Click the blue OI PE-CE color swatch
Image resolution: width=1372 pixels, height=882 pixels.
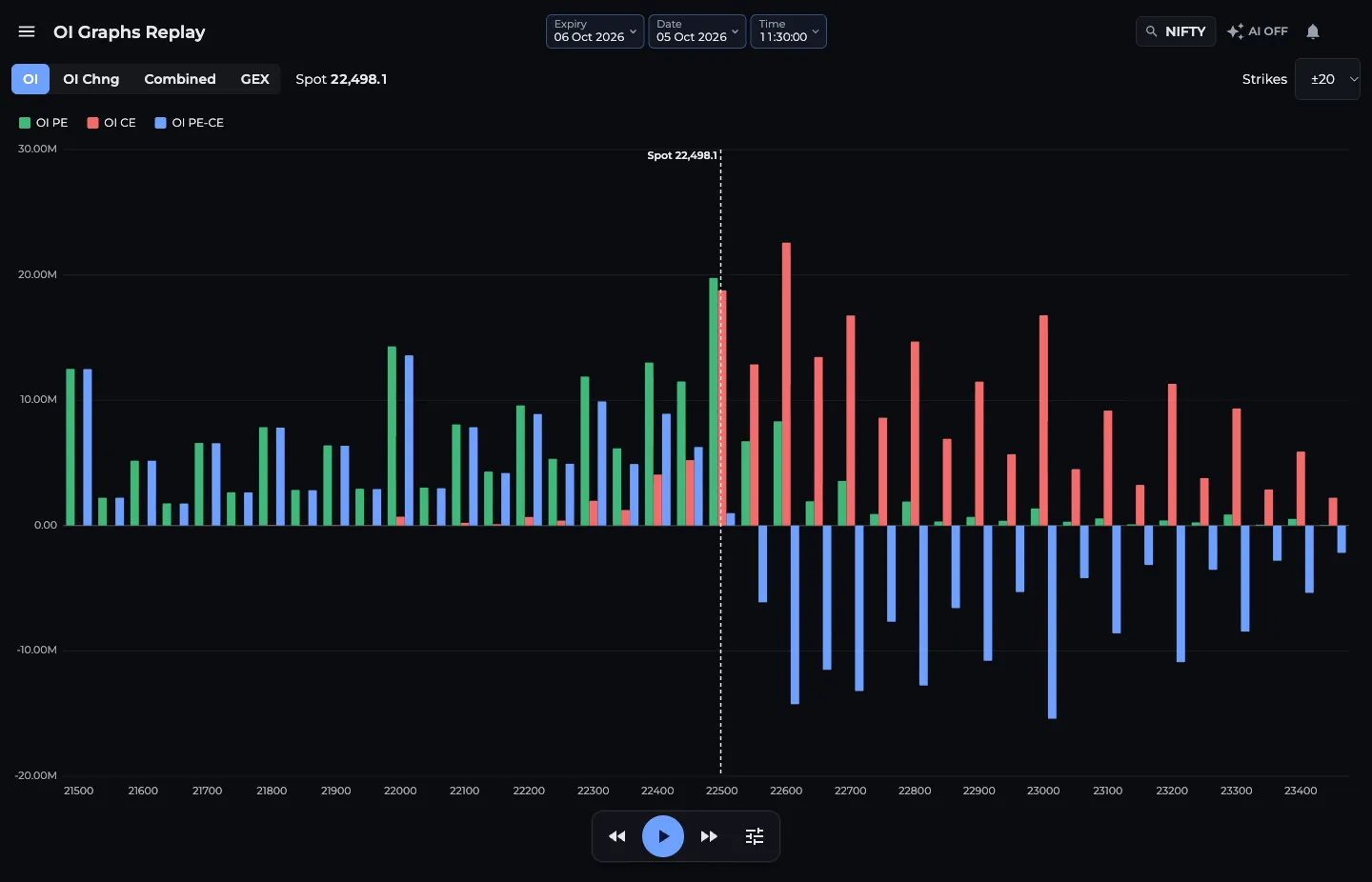coord(161,123)
